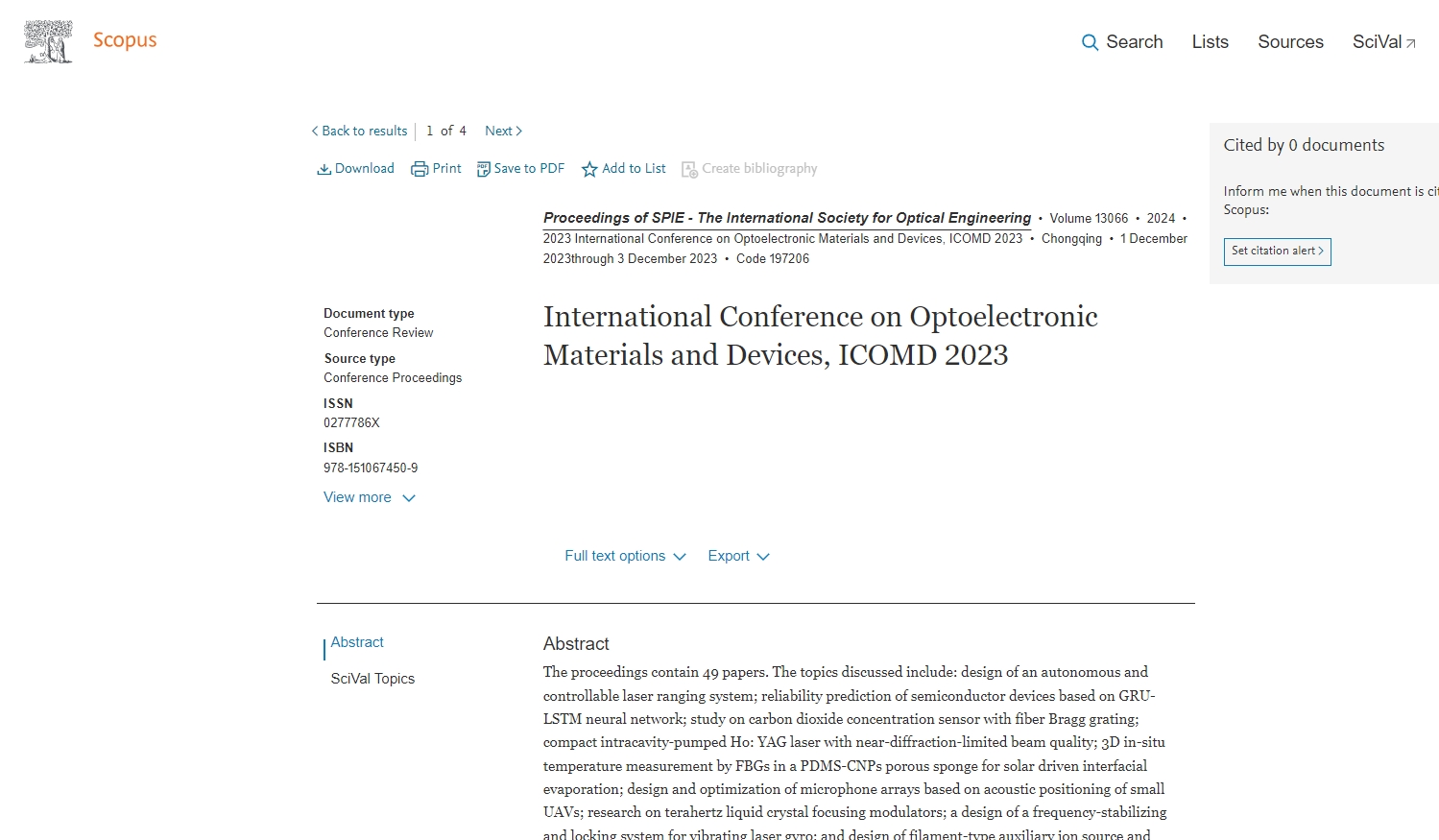This screenshot has width=1439, height=840.
Task: Click the Download icon
Action: tap(324, 169)
